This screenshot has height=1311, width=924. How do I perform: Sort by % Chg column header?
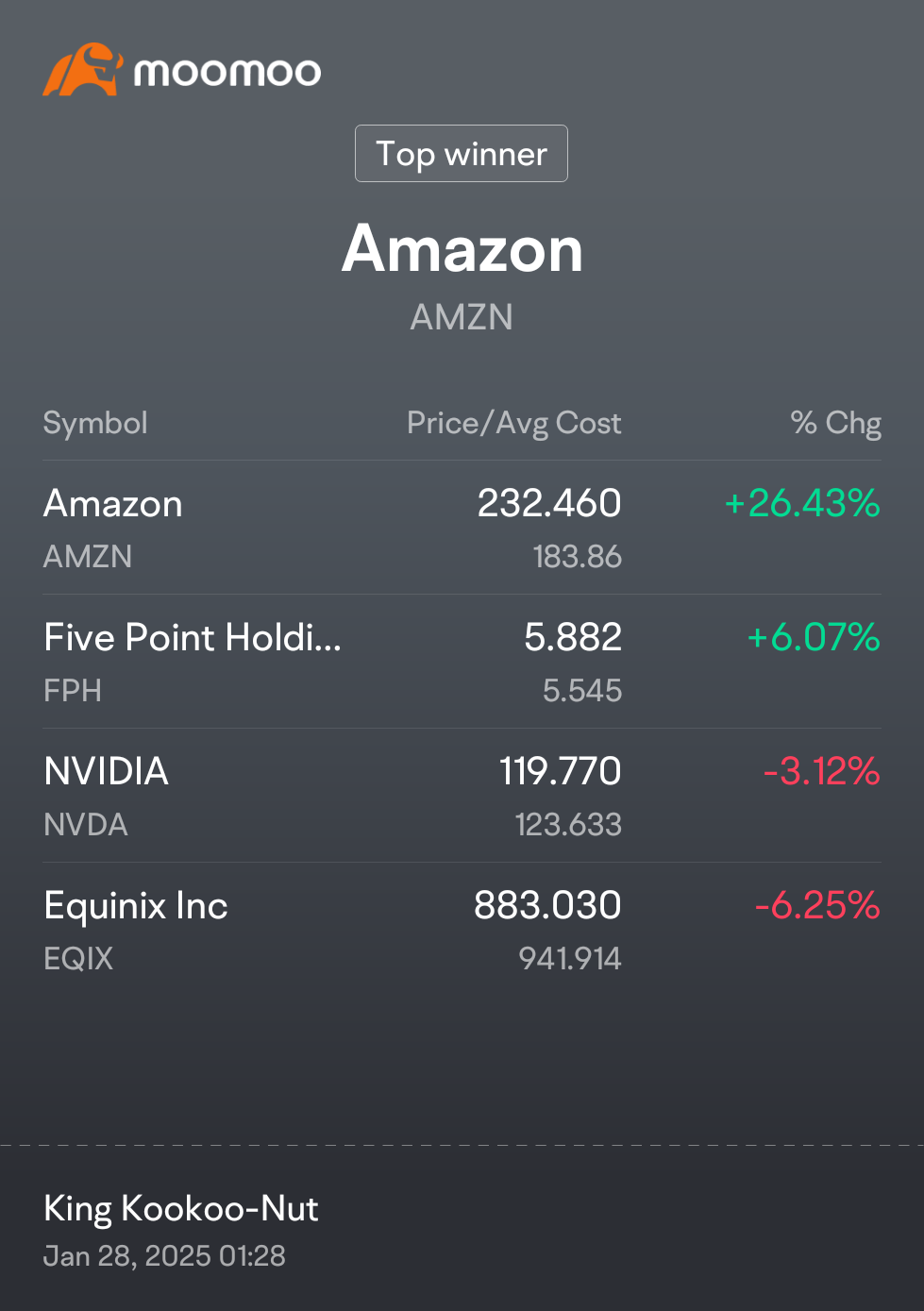(836, 423)
